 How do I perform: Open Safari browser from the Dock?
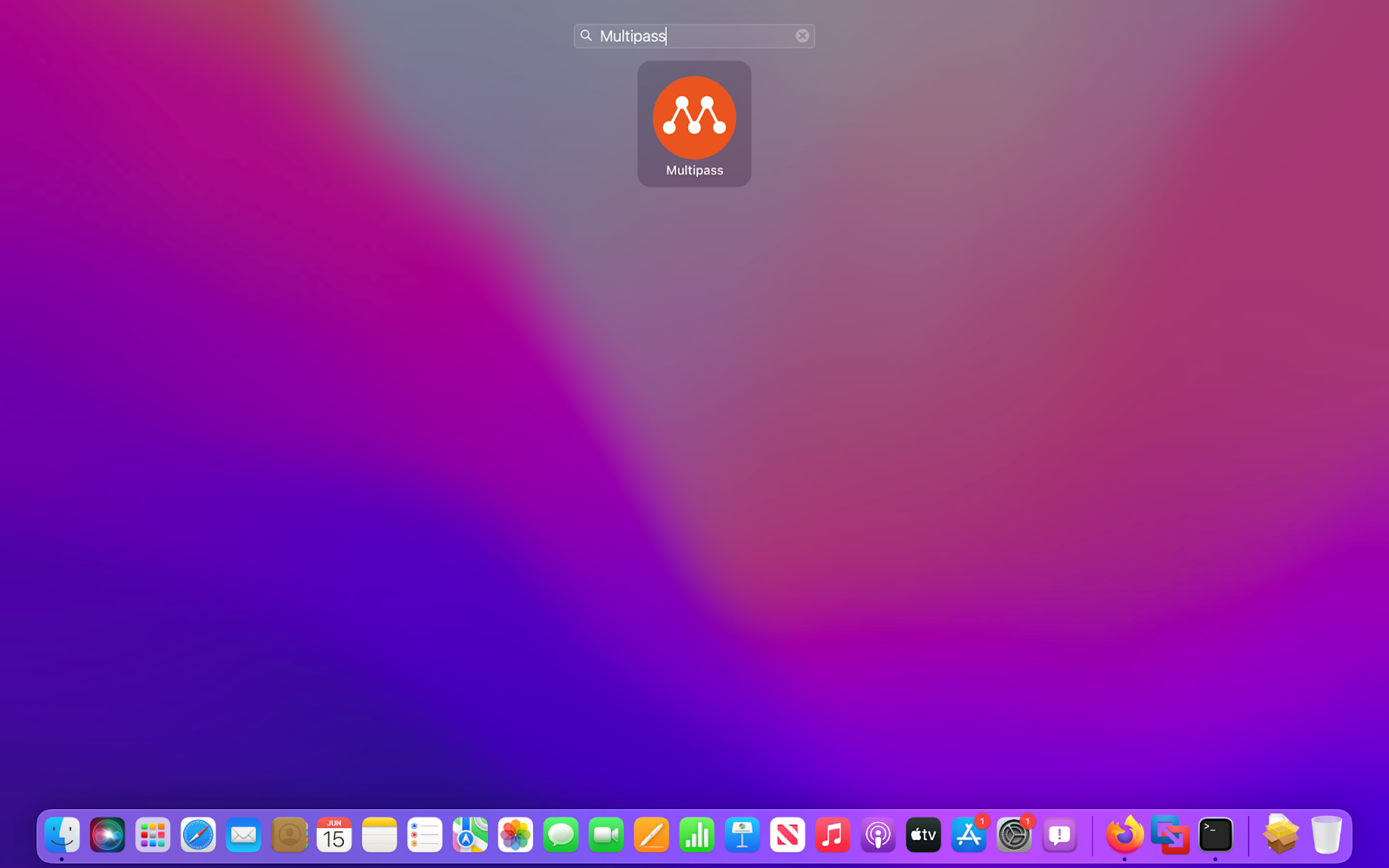(x=198, y=835)
